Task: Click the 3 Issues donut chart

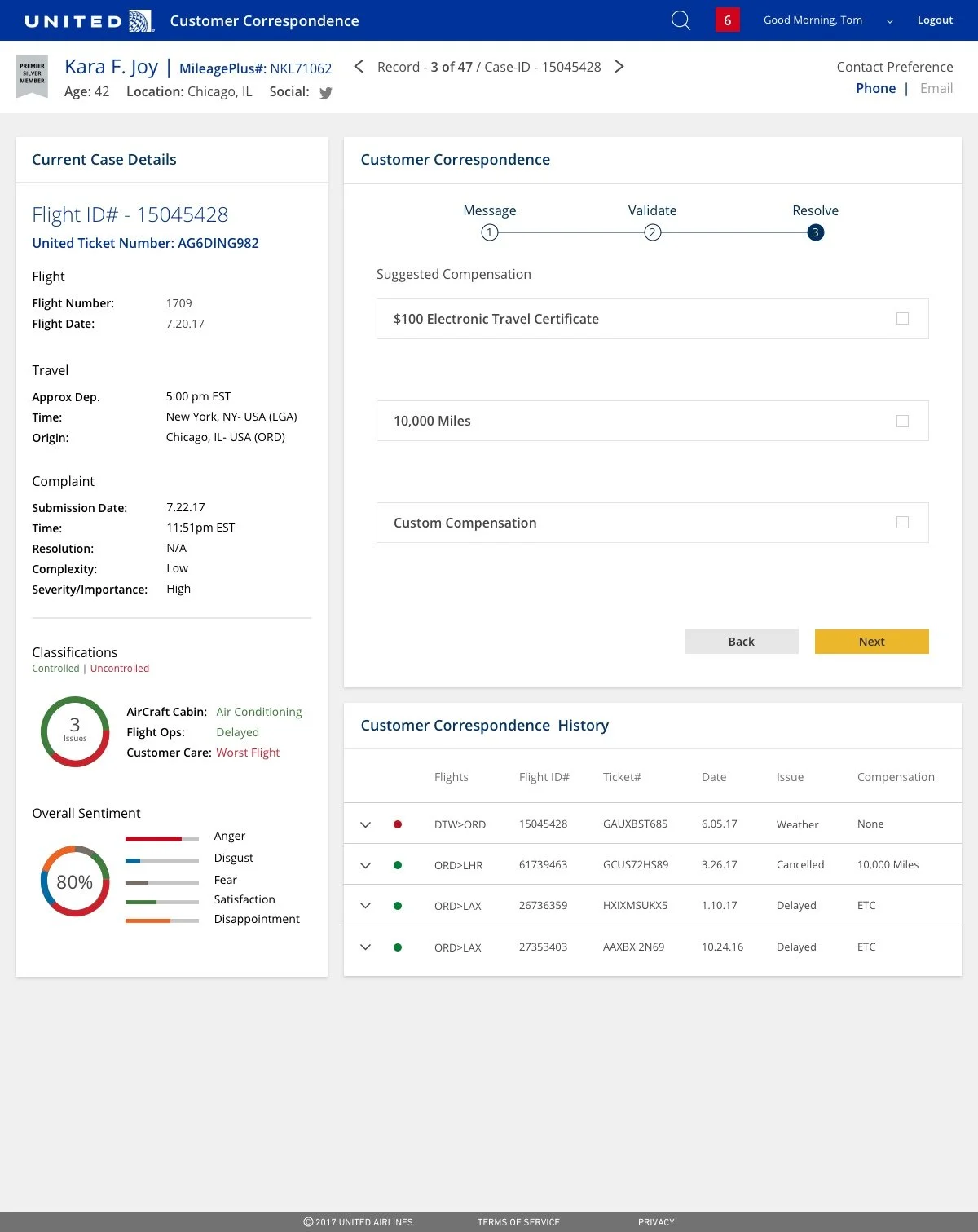Action: pos(75,731)
